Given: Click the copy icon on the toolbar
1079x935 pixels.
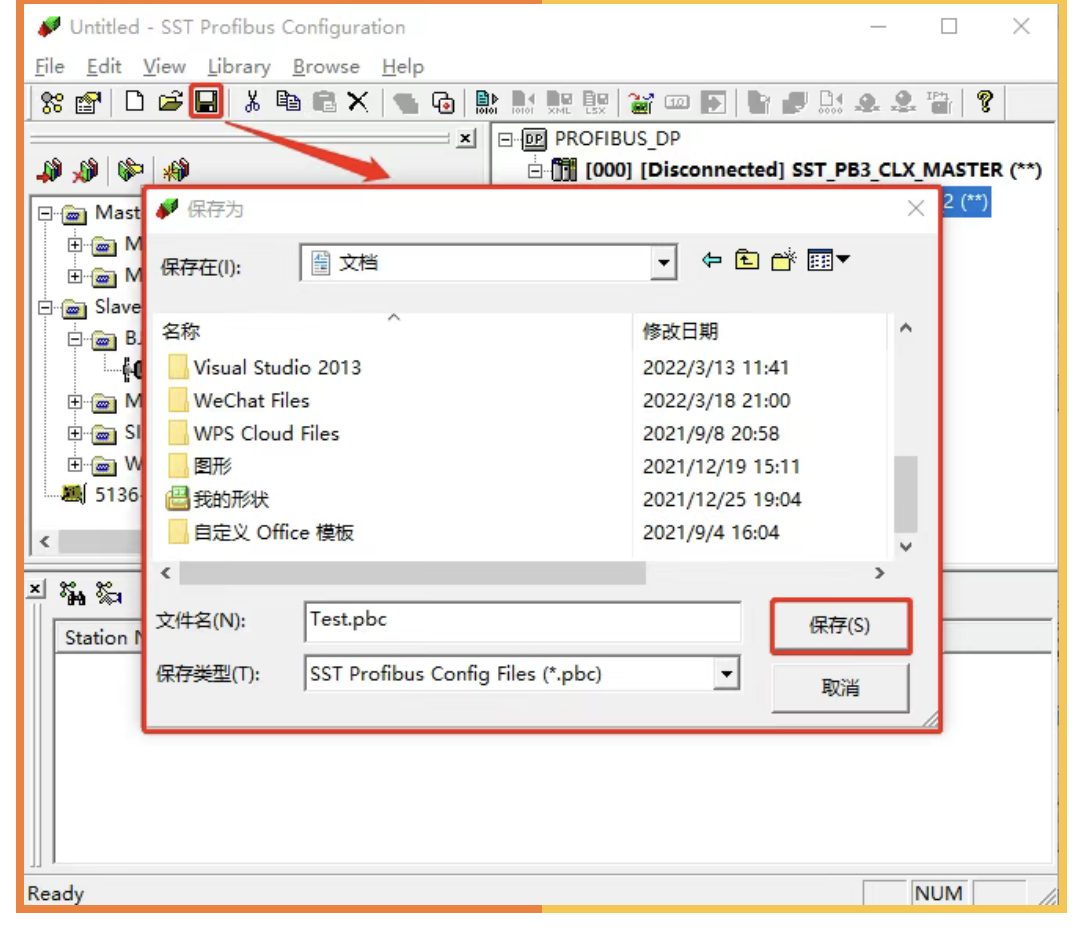Looking at the screenshot, I should click(287, 101).
